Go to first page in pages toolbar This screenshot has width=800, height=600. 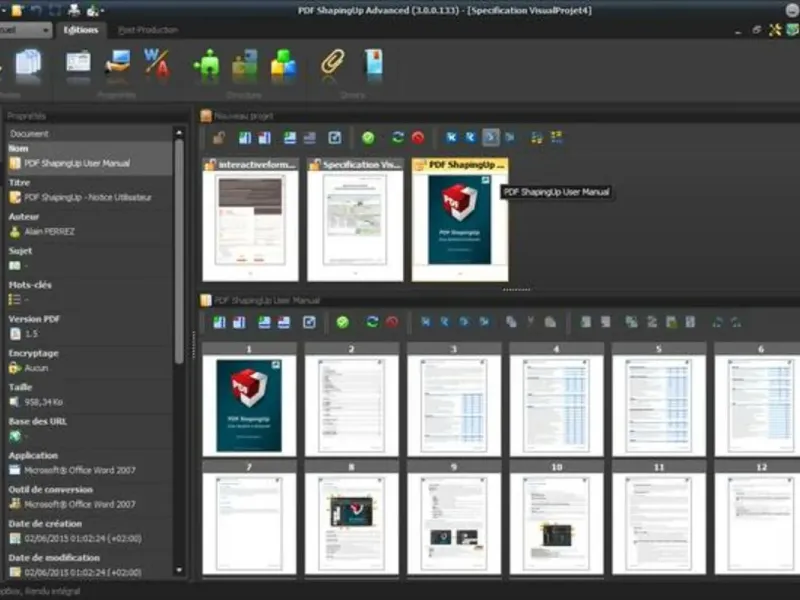tap(426, 321)
